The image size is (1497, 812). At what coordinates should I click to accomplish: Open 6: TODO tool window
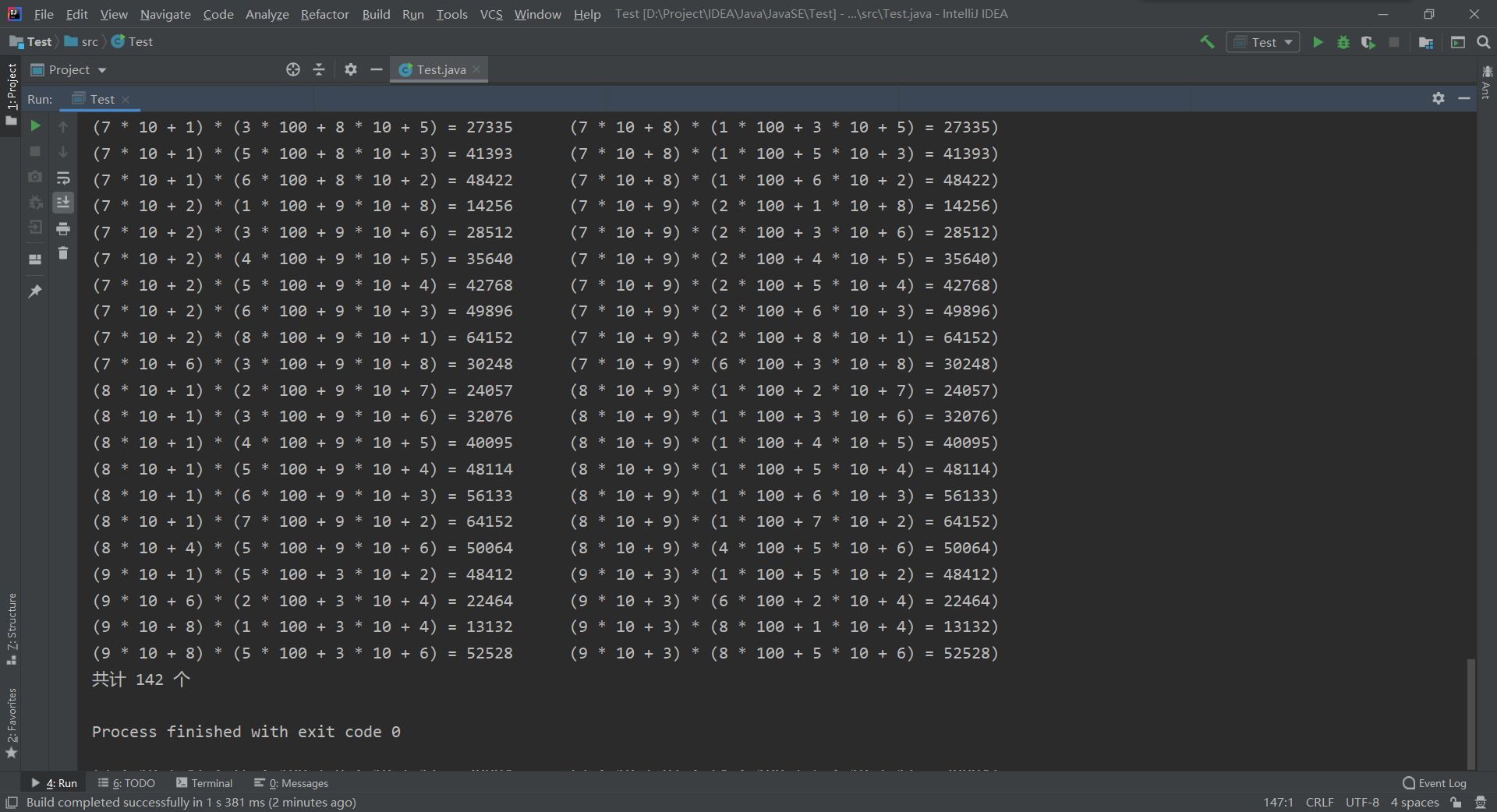click(x=126, y=783)
